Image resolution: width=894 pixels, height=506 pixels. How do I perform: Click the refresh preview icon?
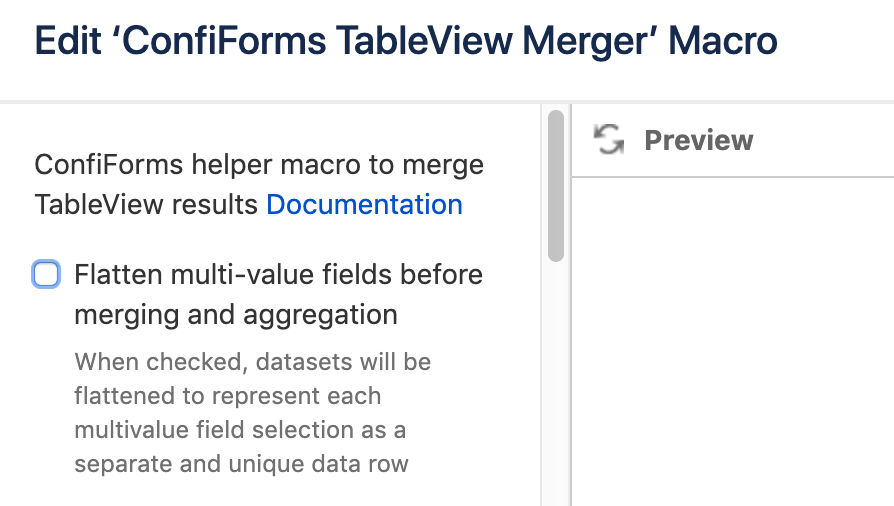608,140
